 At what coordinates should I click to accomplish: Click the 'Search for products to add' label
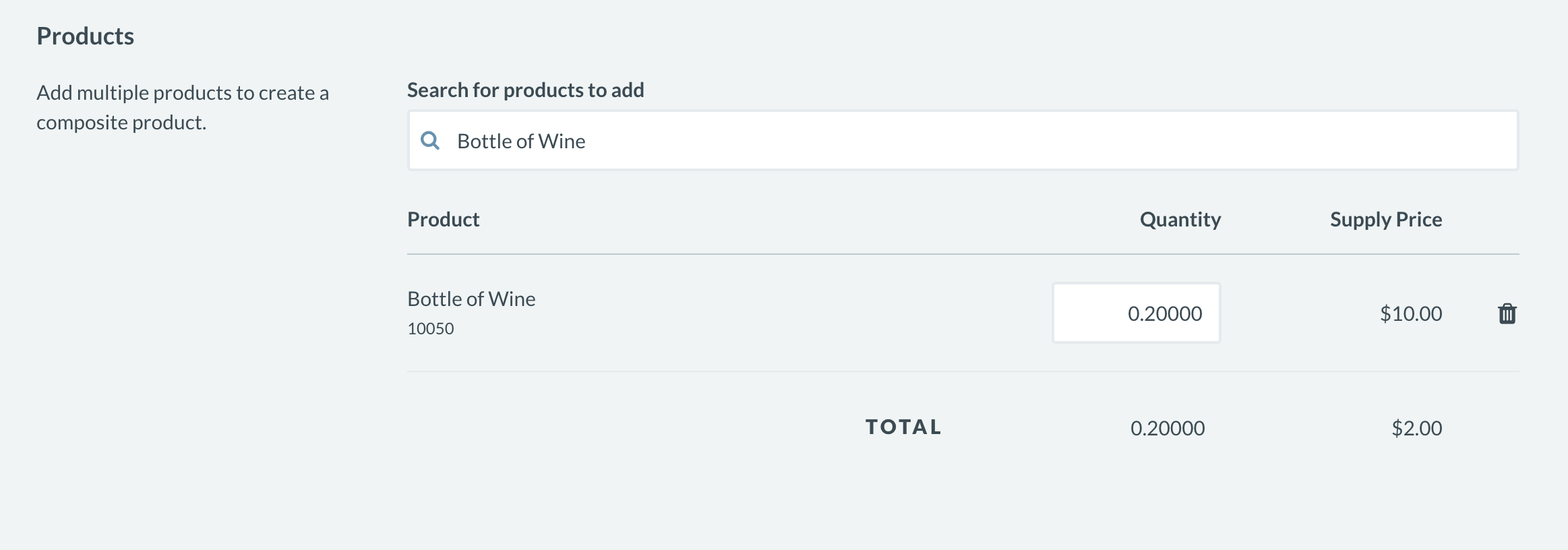pyautogui.click(x=525, y=90)
